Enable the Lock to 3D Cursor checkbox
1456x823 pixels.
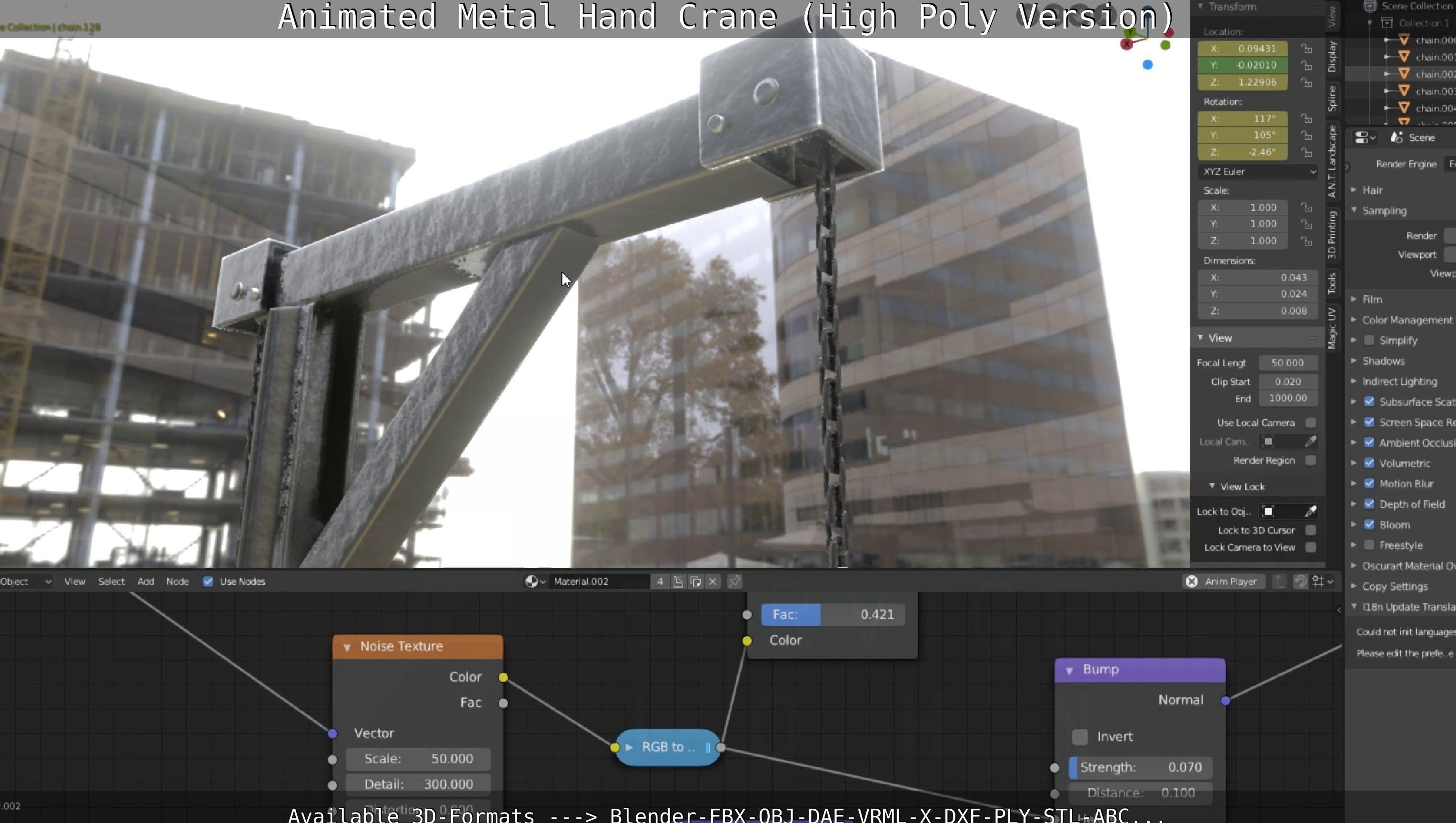pyautogui.click(x=1311, y=530)
